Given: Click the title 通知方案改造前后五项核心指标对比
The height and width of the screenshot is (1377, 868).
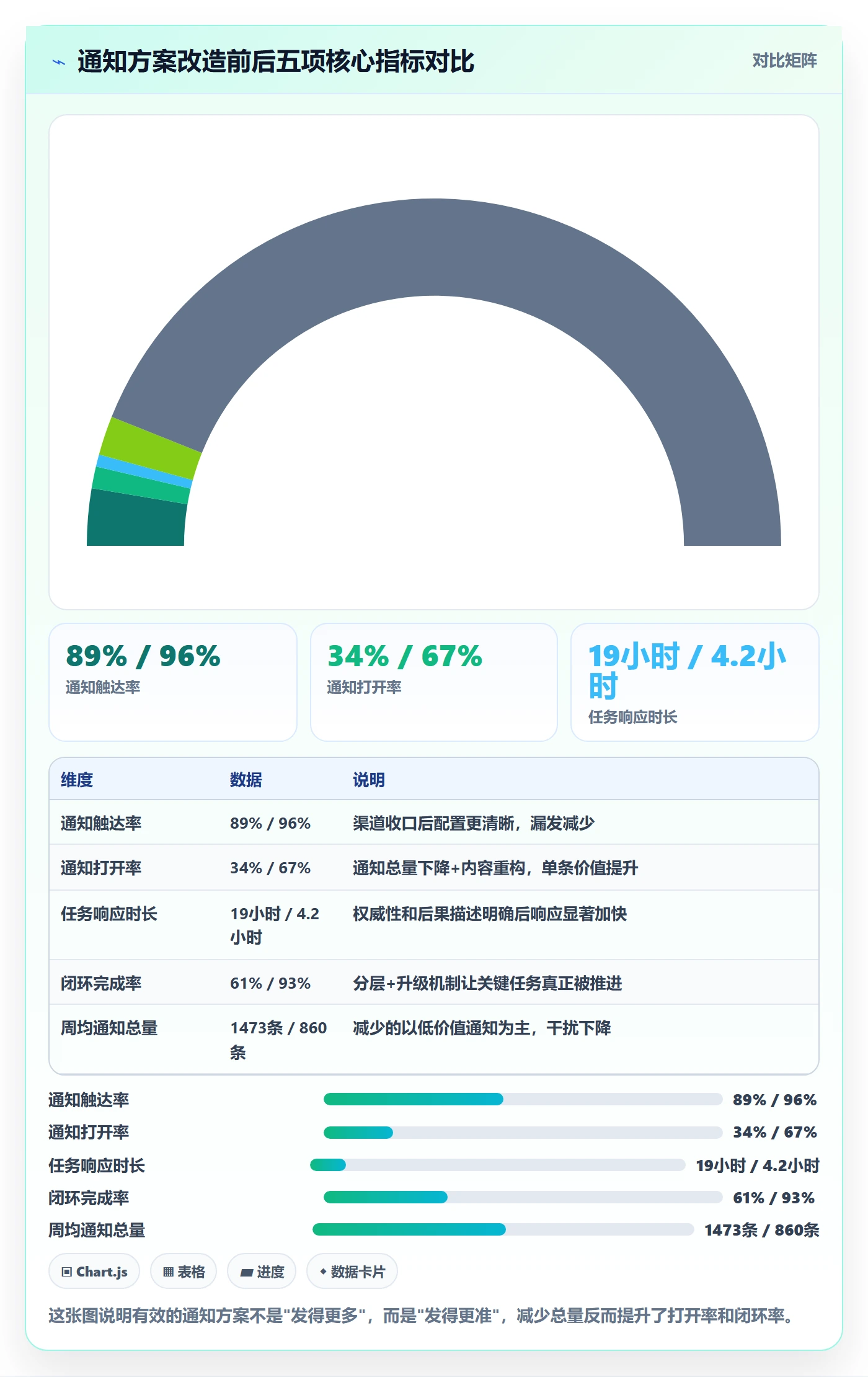Looking at the screenshot, I should [x=276, y=61].
